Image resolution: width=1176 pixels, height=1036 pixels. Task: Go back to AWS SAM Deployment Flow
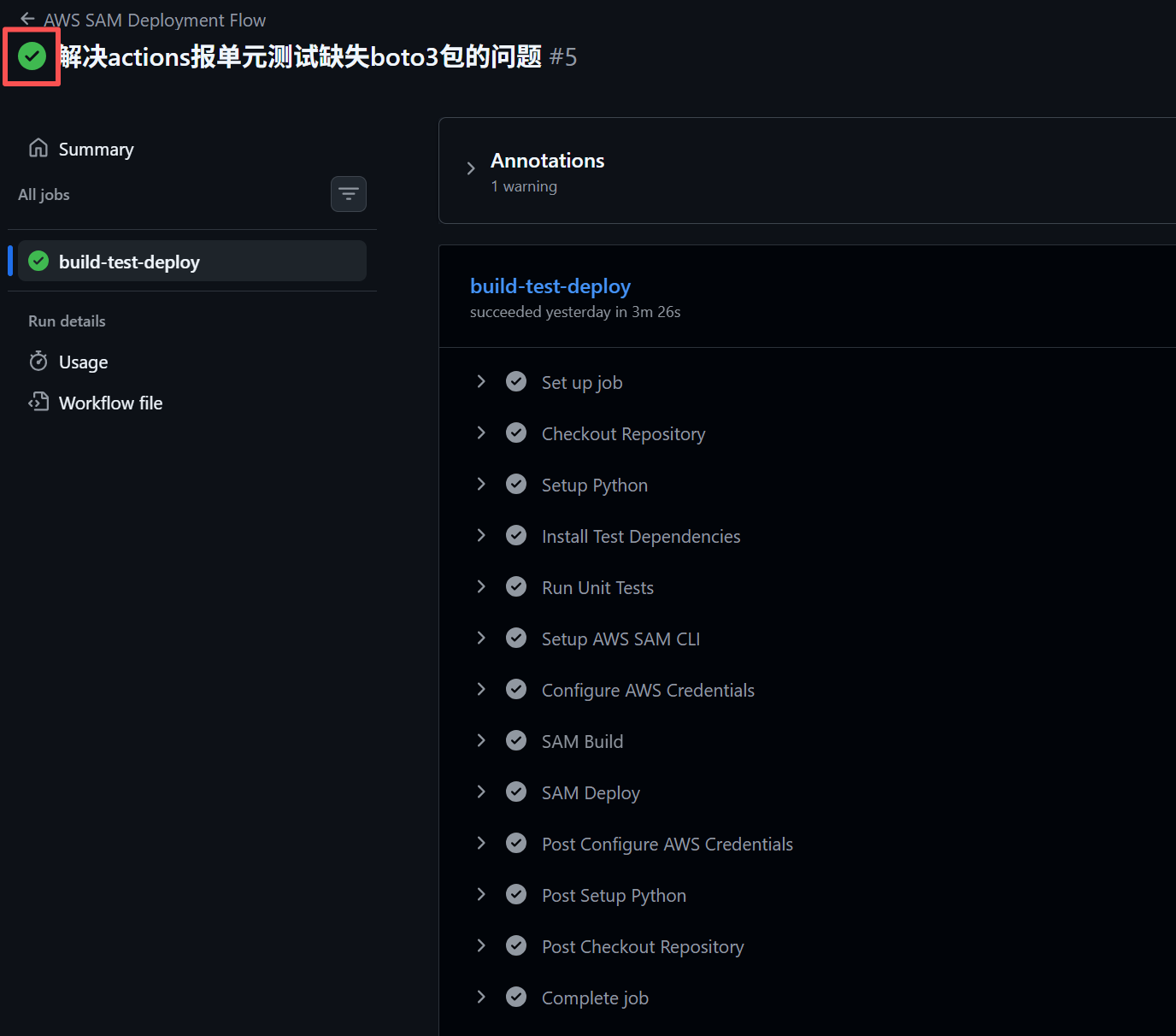click(x=155, y=20)
